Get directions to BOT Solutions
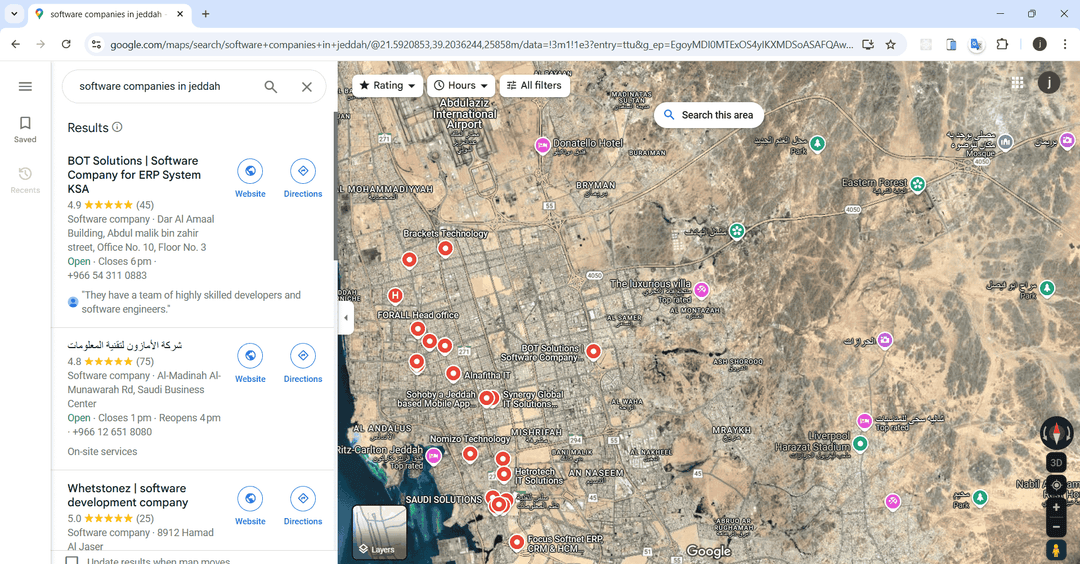Viewport: 1080px width, 564px height. click(302, 171)
